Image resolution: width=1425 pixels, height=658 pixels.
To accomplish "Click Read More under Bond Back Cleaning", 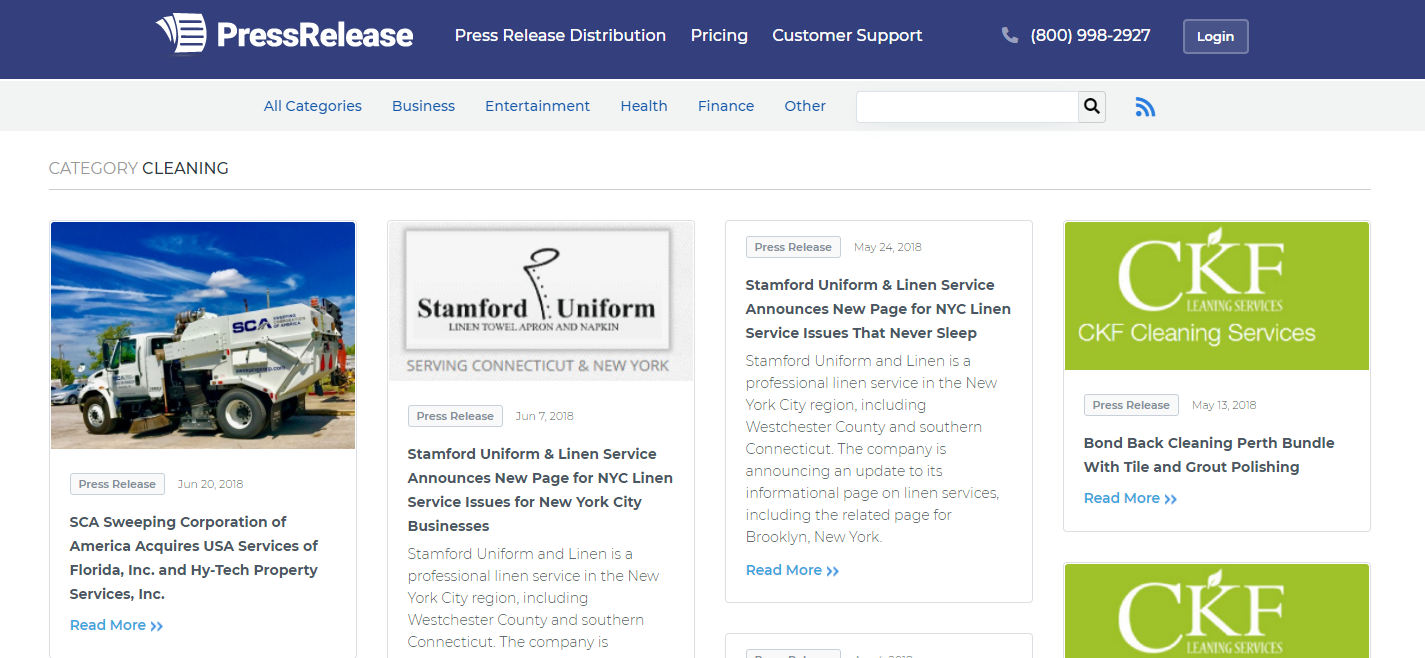I will (x=1130, y=498).
